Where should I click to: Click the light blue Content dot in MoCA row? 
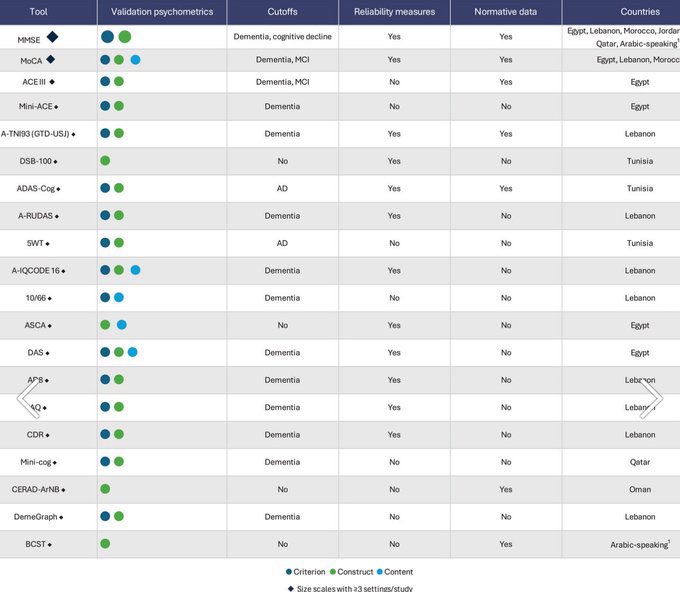[135, 60]
